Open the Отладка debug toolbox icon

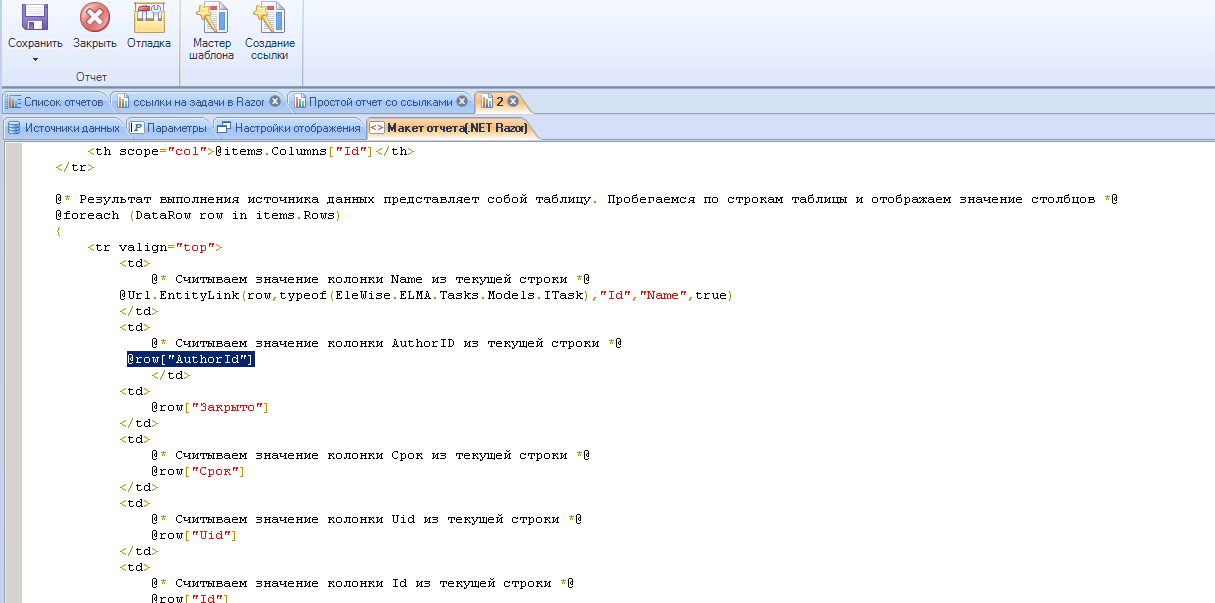click(x=149, y=18)
